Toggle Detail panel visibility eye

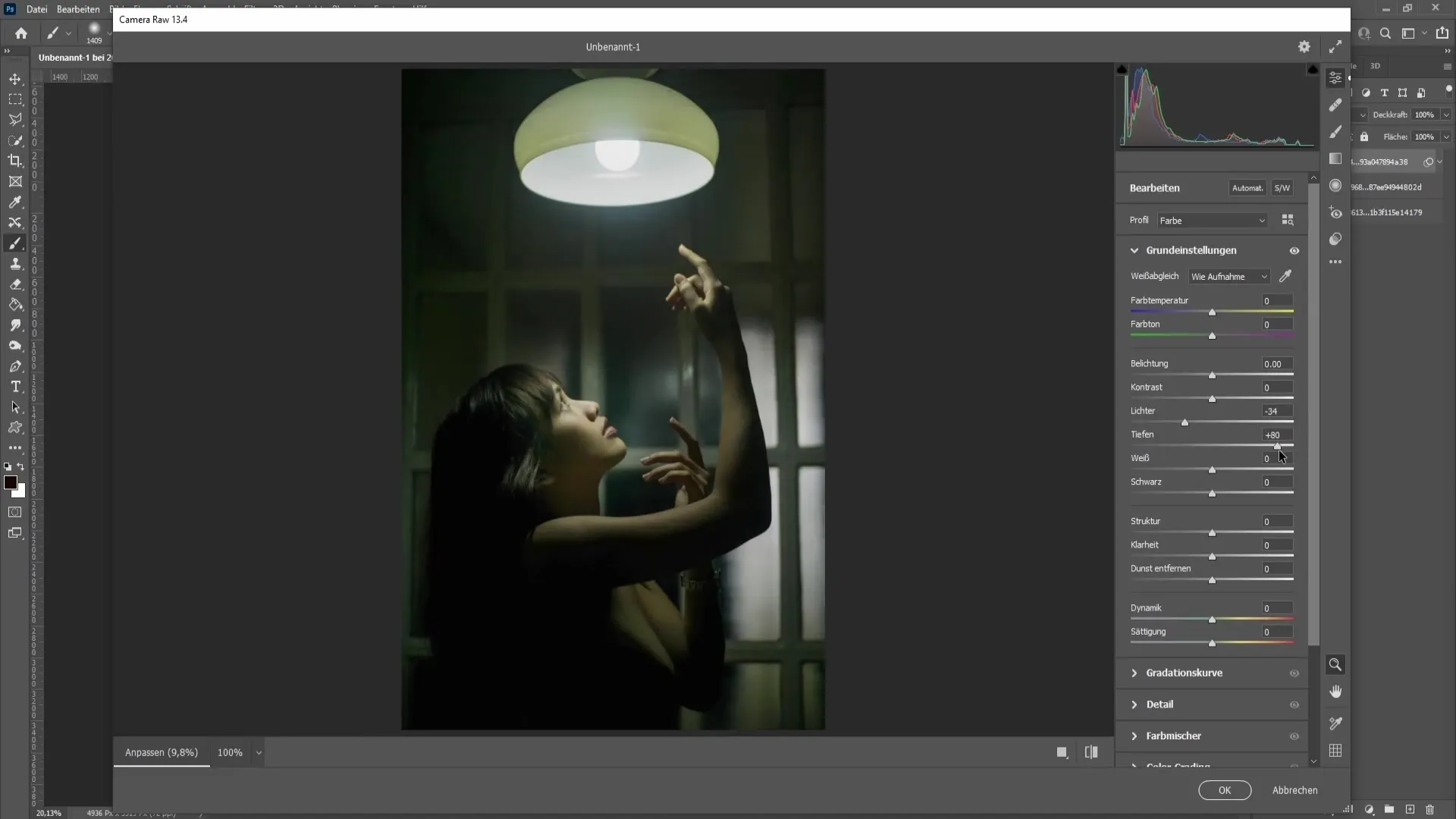(1294, 705)
